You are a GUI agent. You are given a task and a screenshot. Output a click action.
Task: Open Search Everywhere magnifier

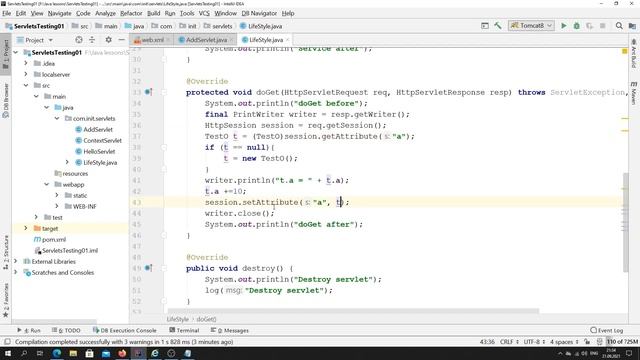(x=619, y=26)
